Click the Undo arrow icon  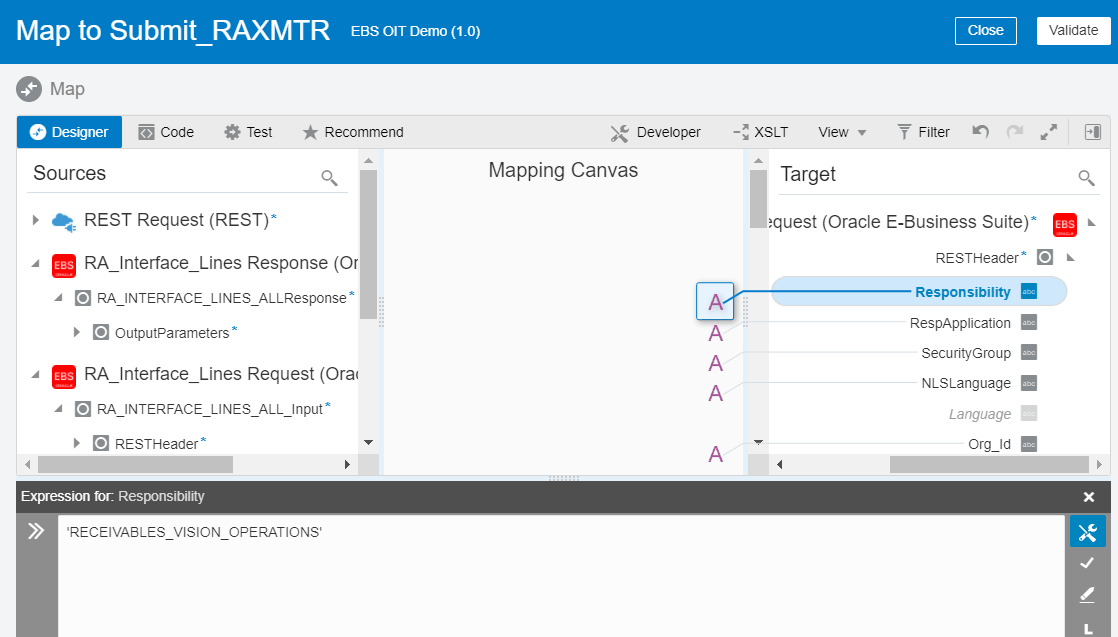(979, 131)
